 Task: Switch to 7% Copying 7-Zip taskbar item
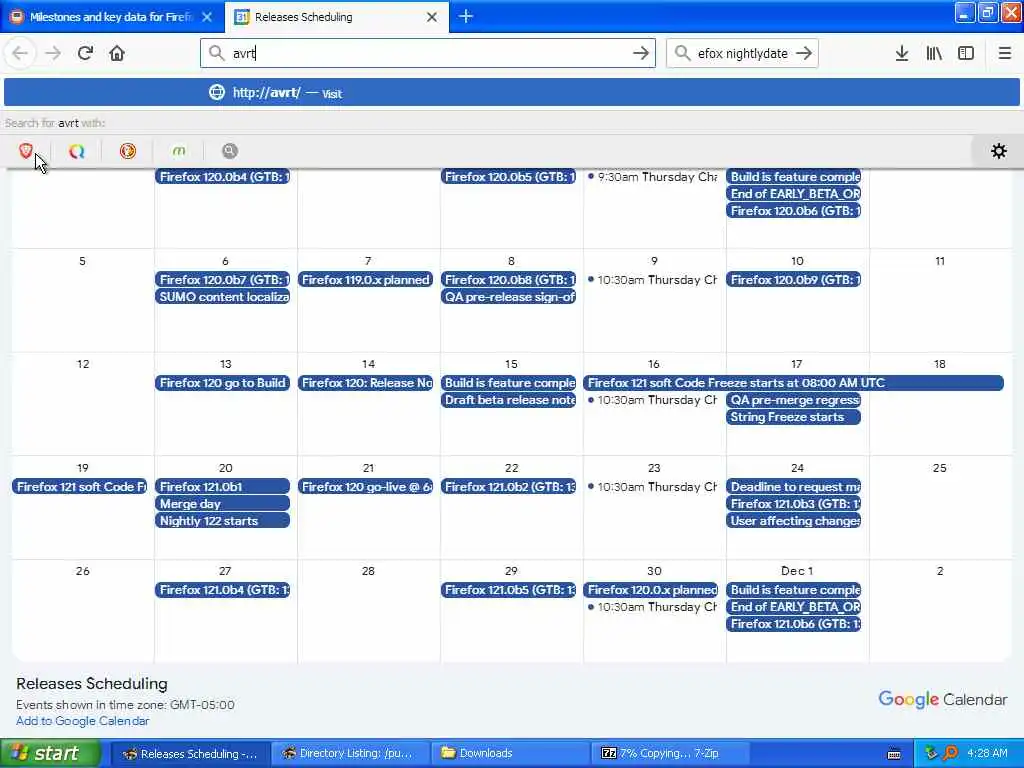(671, 754)
